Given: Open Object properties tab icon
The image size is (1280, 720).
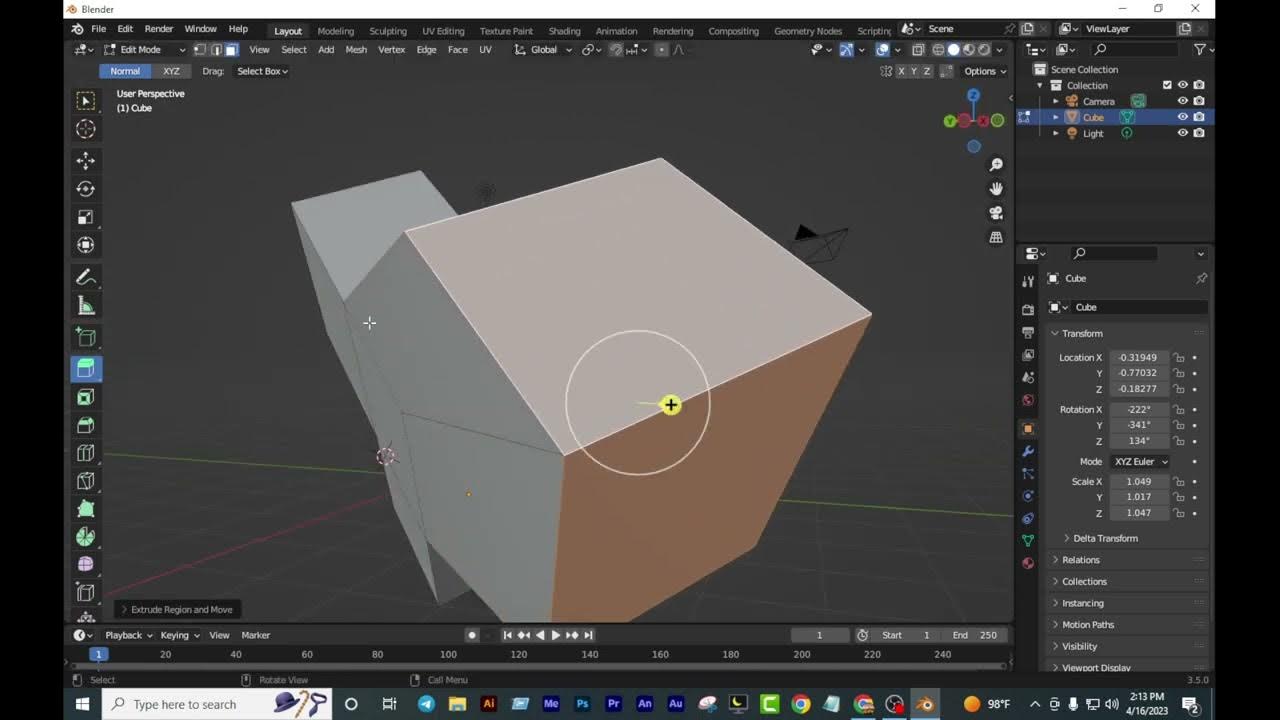Looking at the screenshot, I should tap(1028, 428).
